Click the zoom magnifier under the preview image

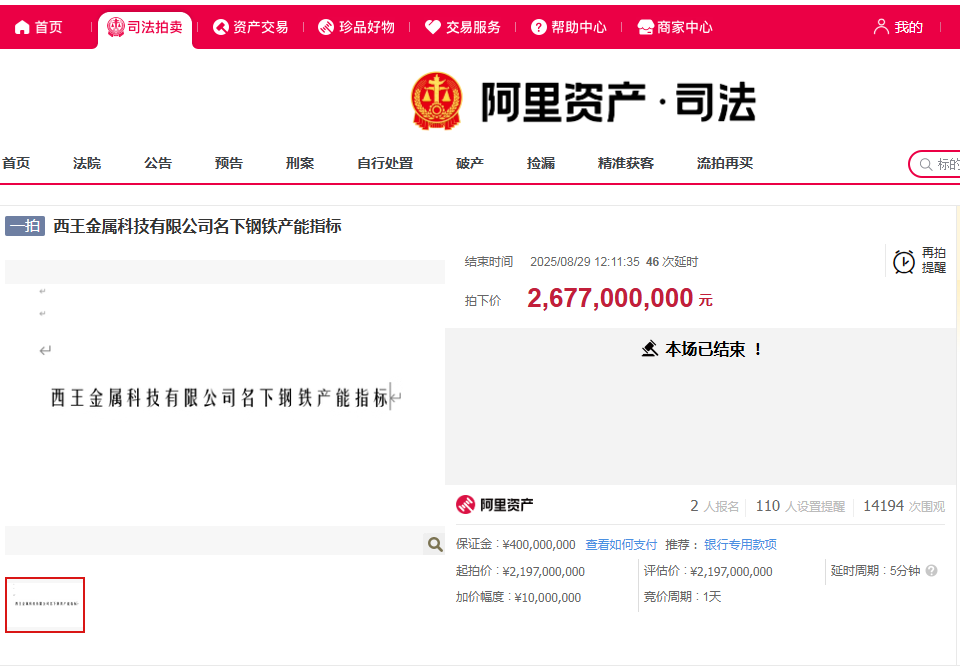click(435, 544)
